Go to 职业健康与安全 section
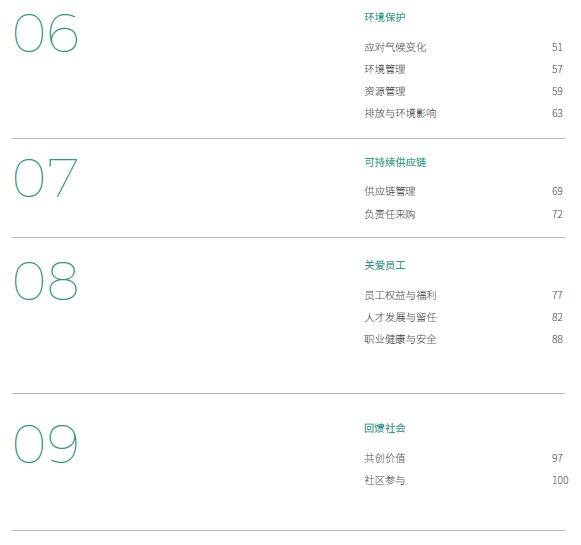The height and width of the screenshot is (545, 581). pos(400,339)
